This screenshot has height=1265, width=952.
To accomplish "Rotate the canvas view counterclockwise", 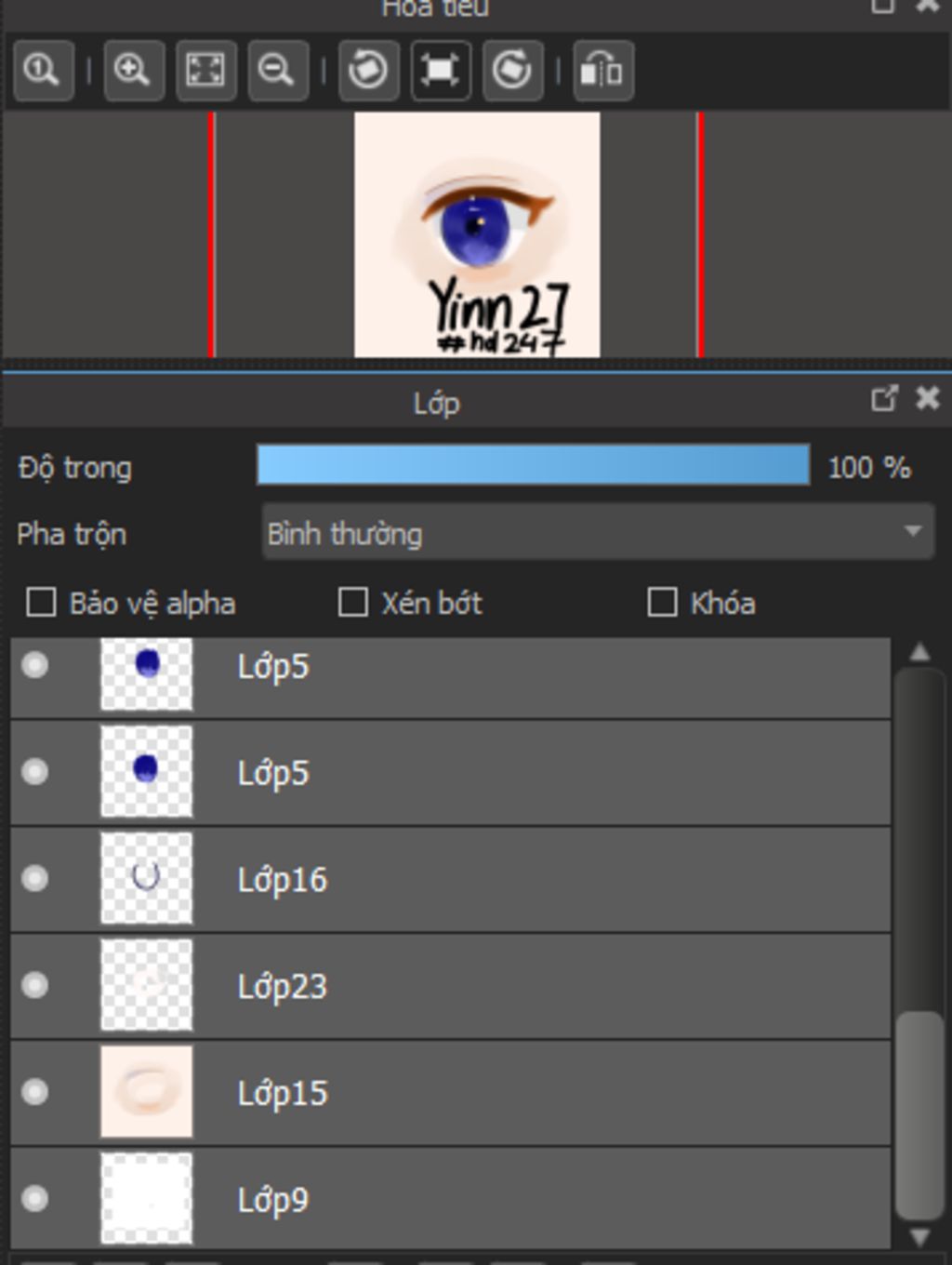I will 368,71.
